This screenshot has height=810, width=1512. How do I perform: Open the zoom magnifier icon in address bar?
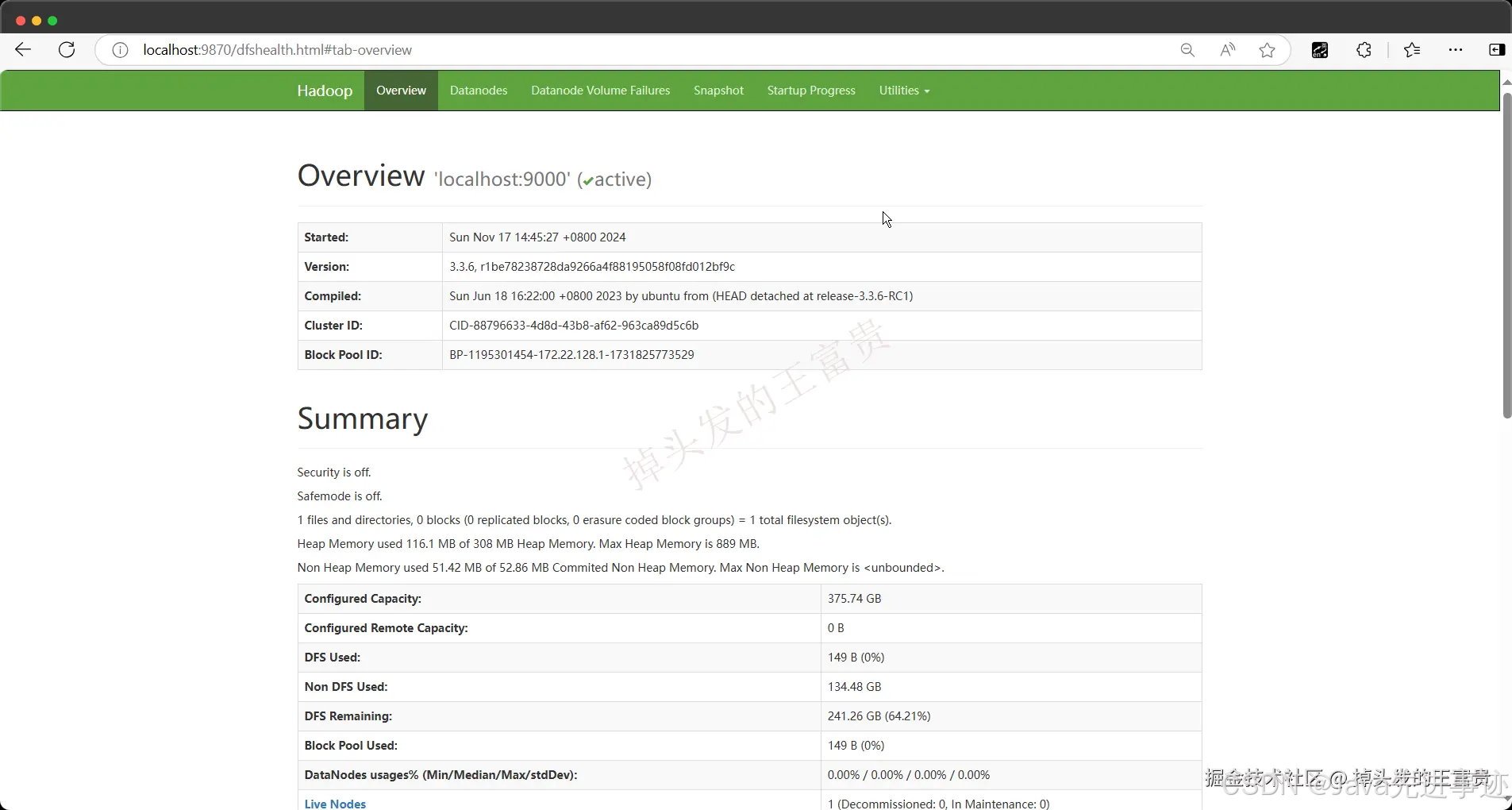[1187, 50]
